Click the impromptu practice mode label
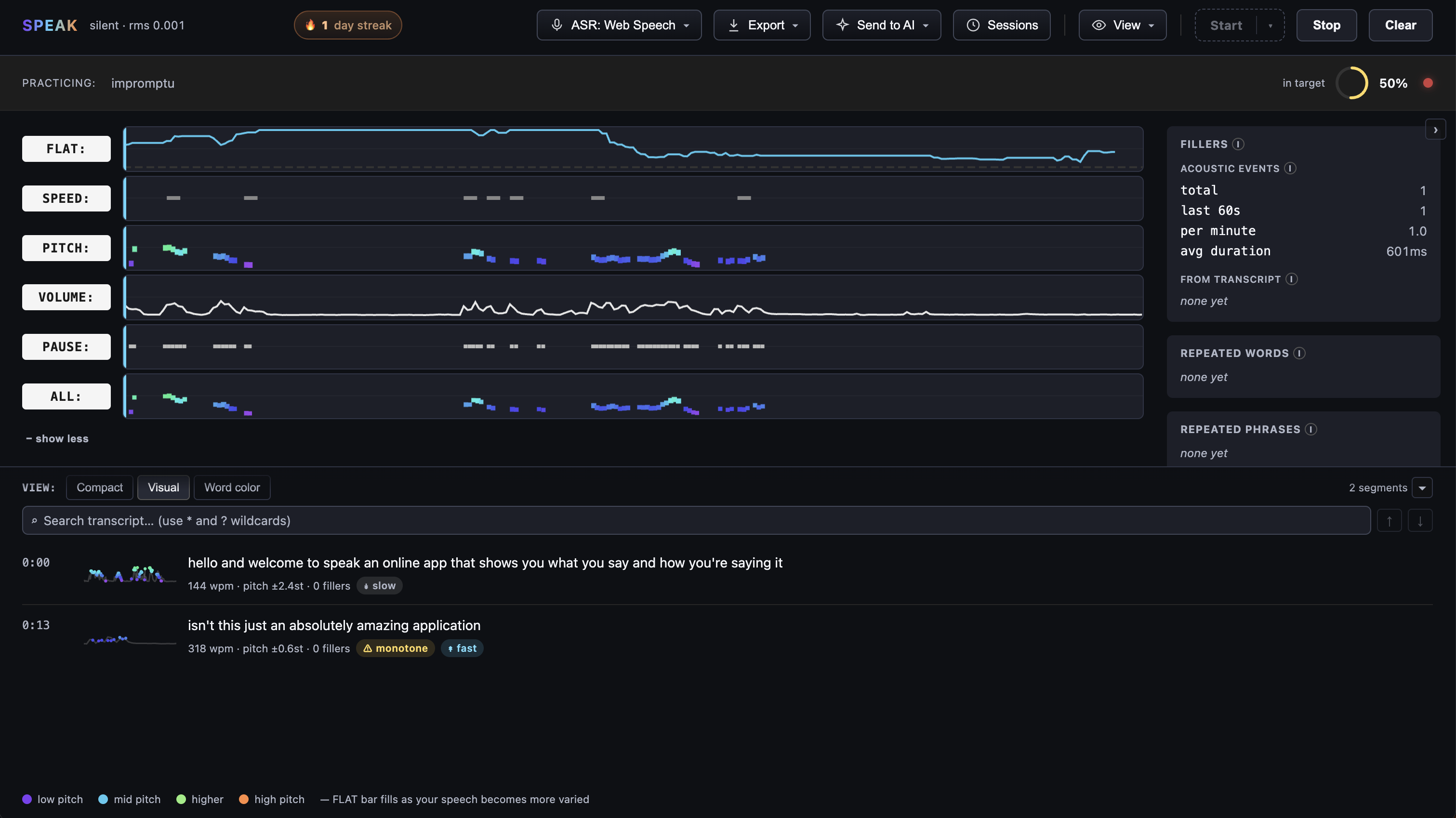1456x818 pixels. 143,83
